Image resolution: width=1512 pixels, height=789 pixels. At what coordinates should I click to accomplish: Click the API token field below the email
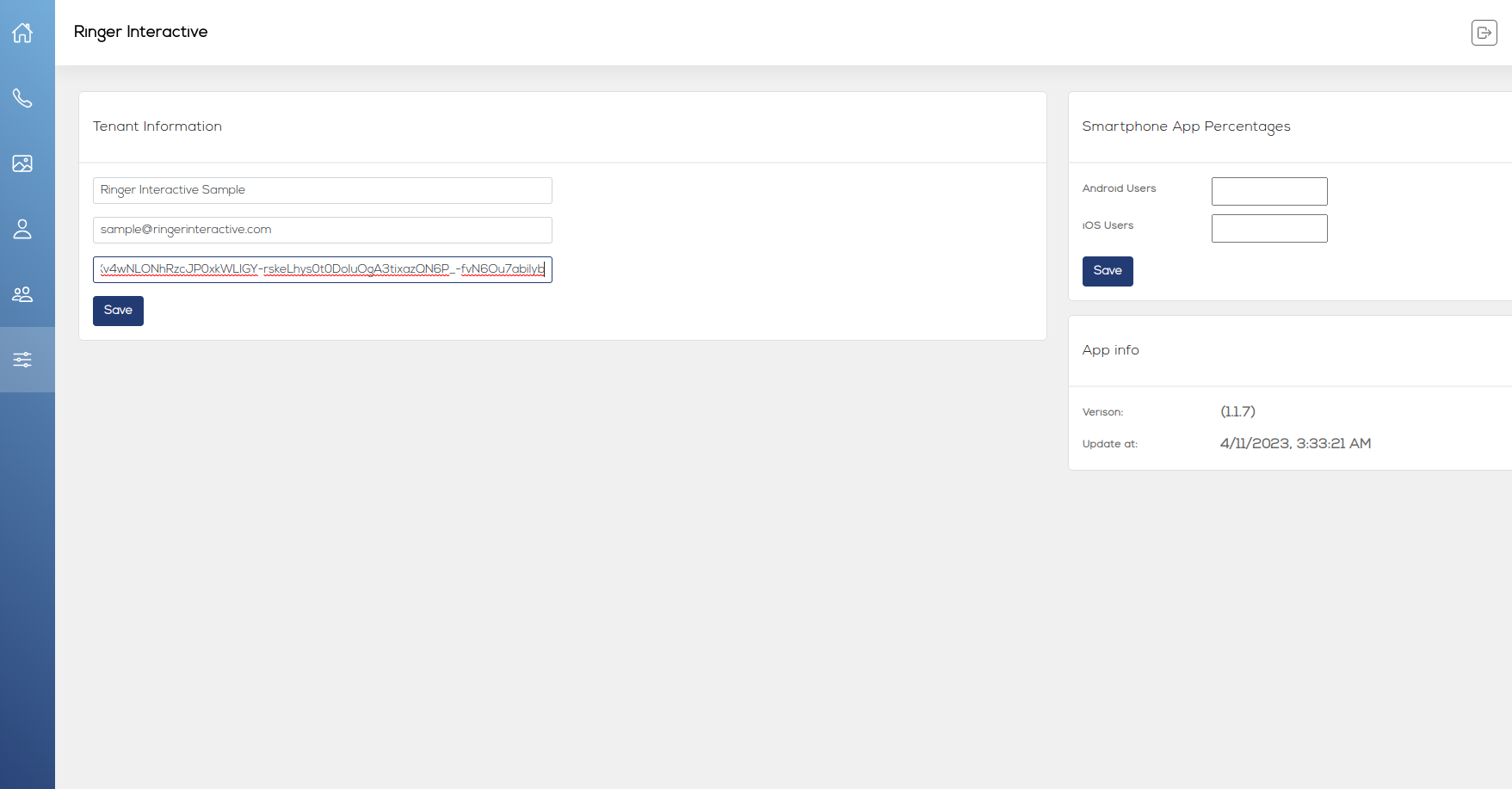tap(322, 269)
